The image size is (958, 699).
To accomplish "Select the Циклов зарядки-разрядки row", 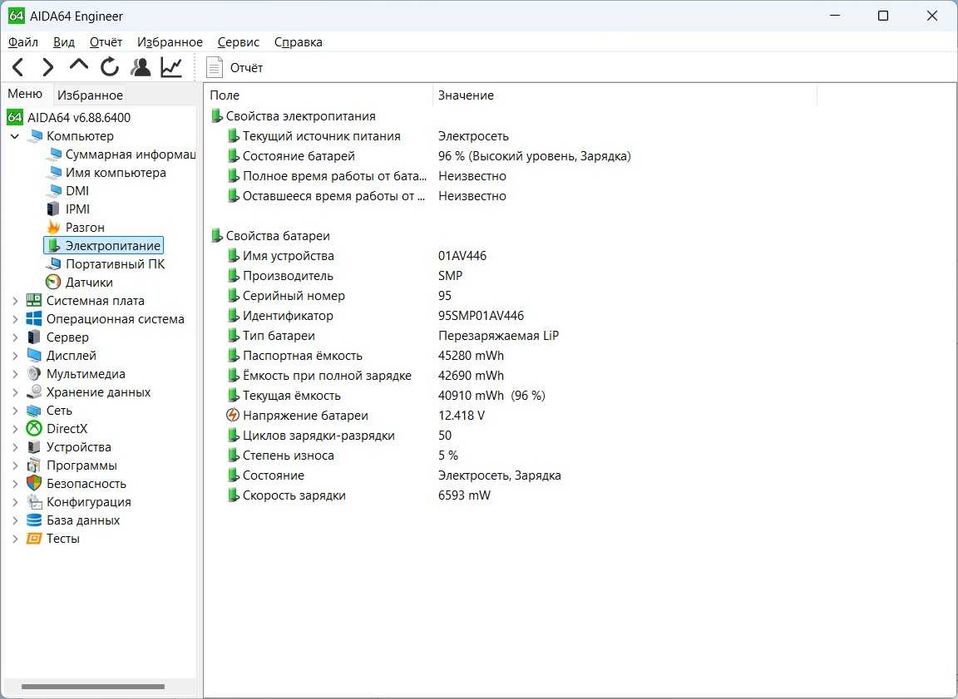I will 339,436.
